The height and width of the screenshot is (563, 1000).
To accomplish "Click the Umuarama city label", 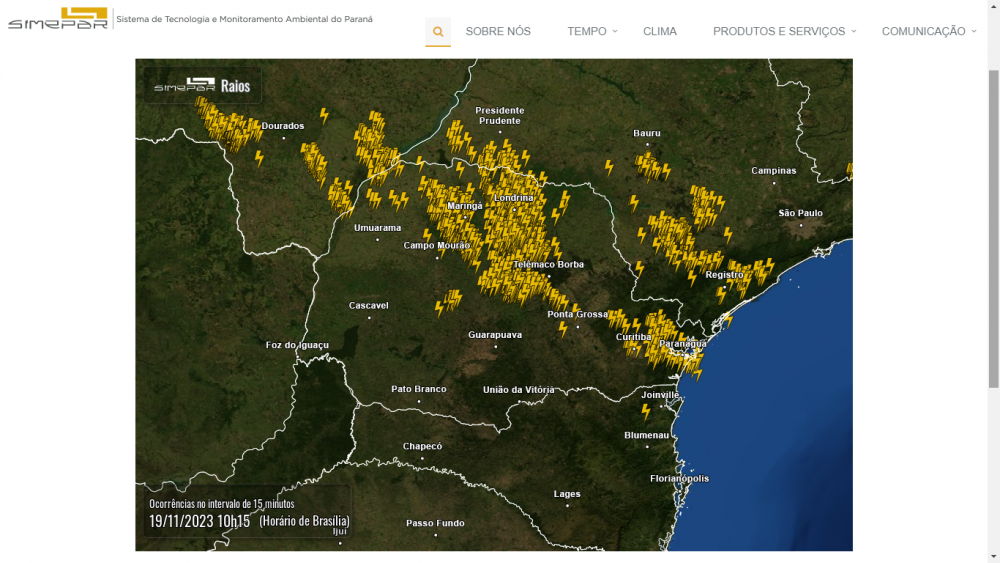I will pos(378,228).
